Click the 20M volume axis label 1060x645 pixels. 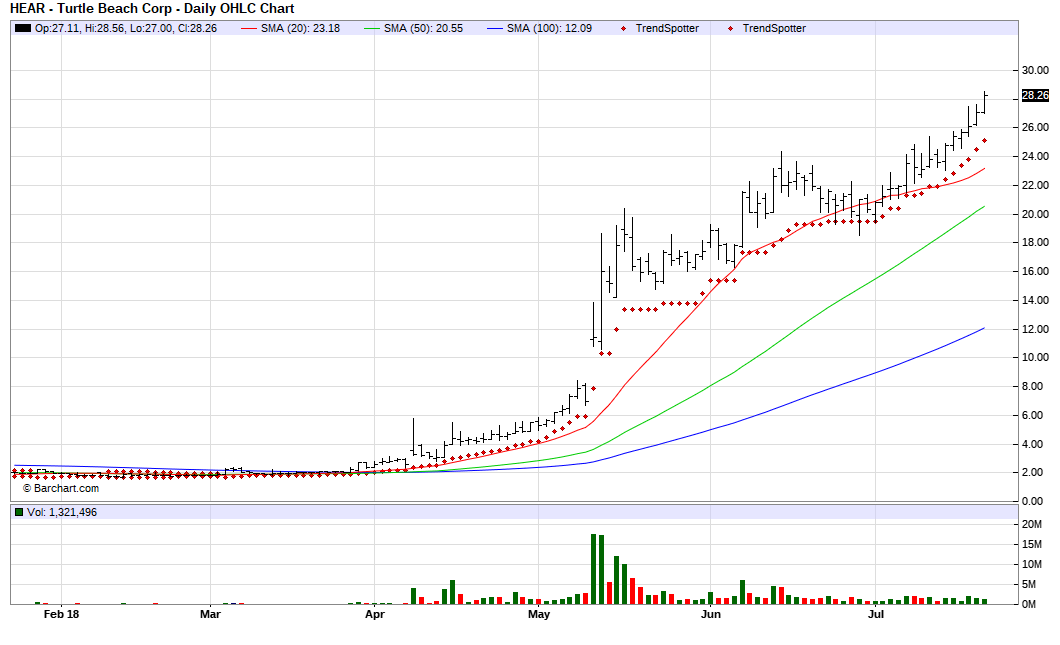point(1032,525)
